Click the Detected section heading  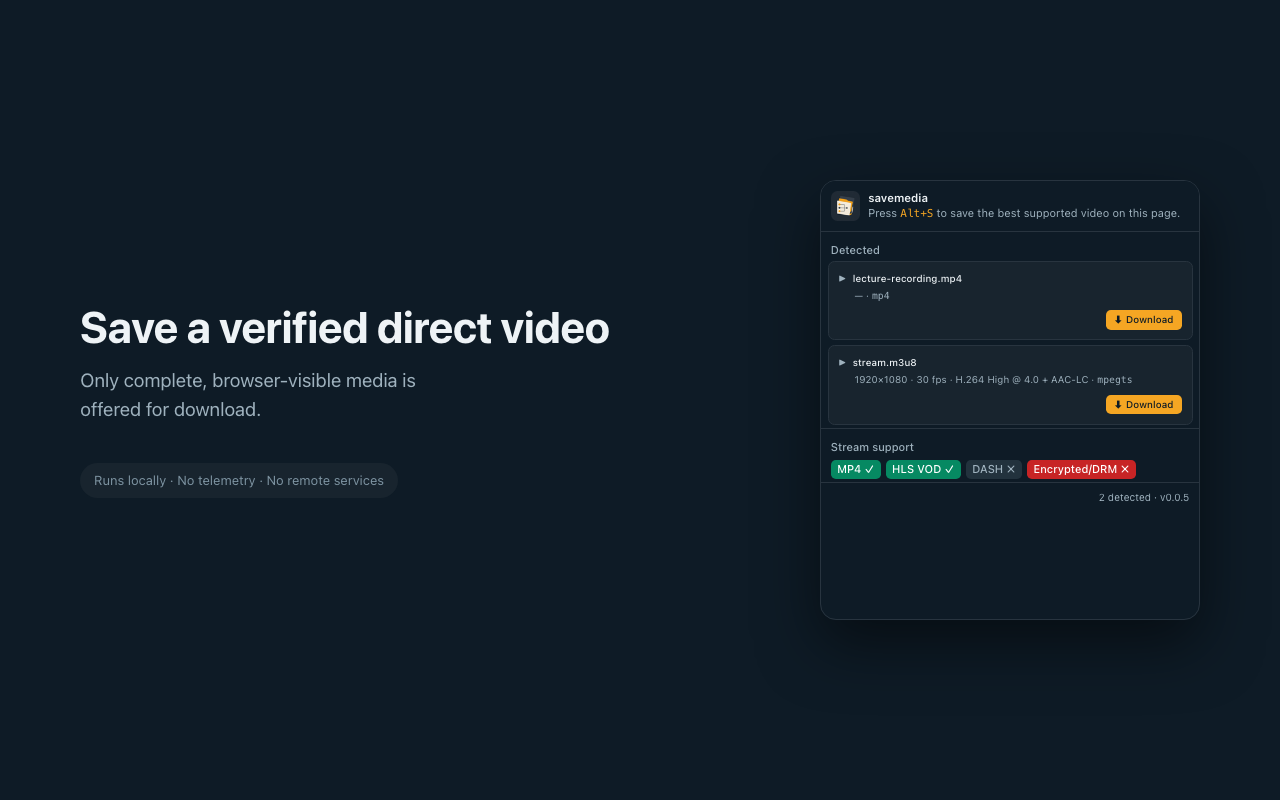pos(855,250)
